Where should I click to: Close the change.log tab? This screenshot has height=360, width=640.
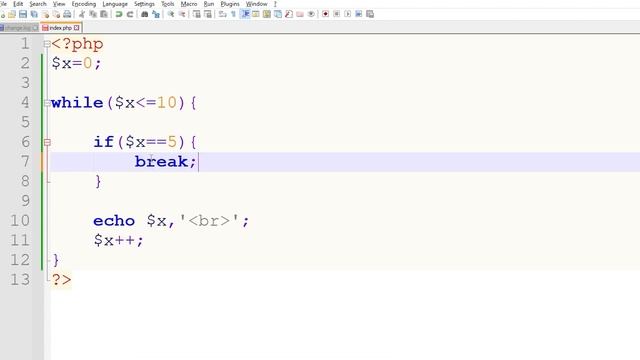coord(36,28)
